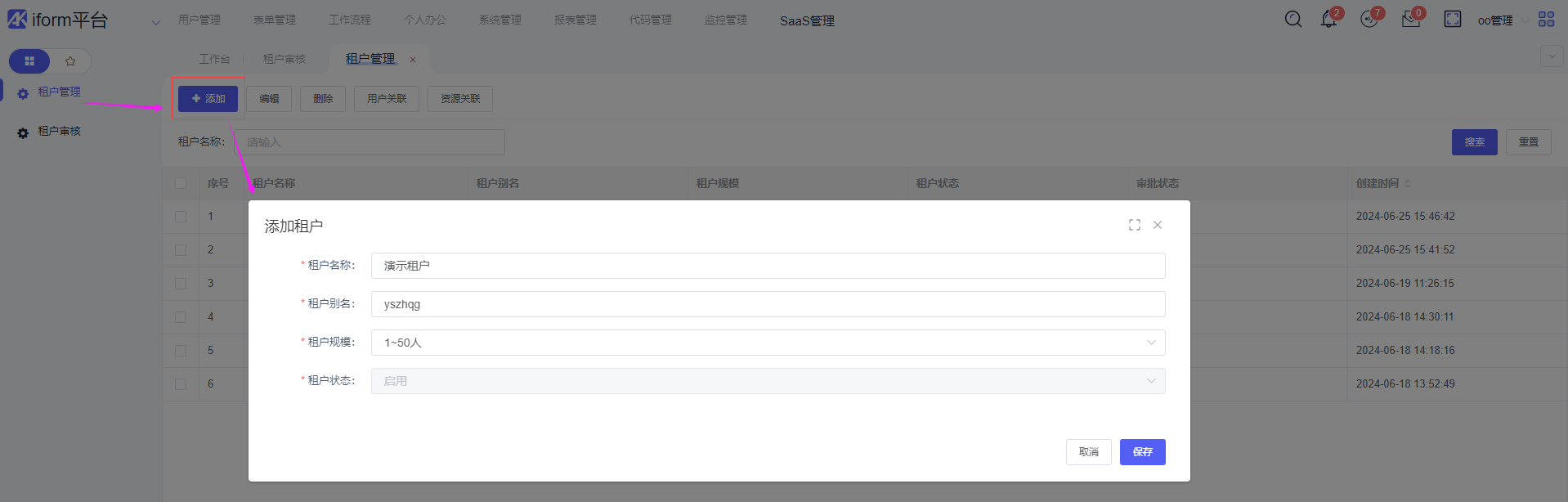Open the app grid icon at top right
The height and width of the screenshot is (502, 1568).
(x=1546, y=19)
